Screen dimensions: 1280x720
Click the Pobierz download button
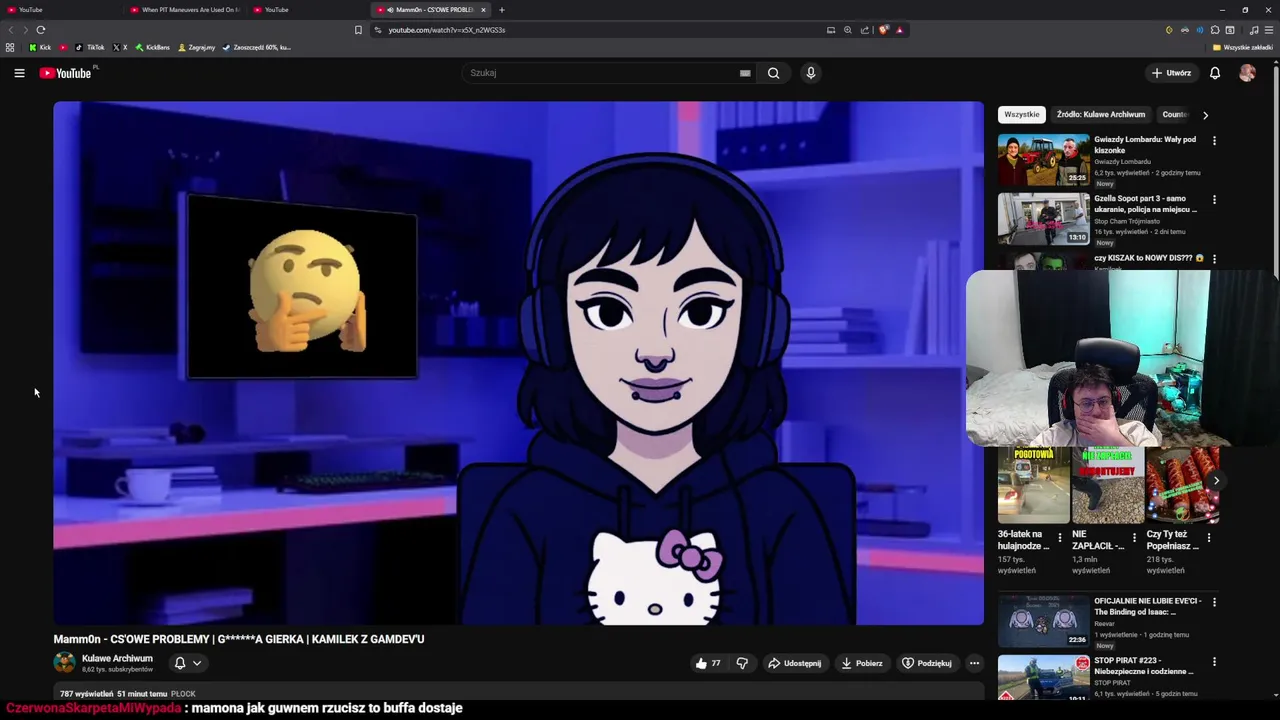861,663
